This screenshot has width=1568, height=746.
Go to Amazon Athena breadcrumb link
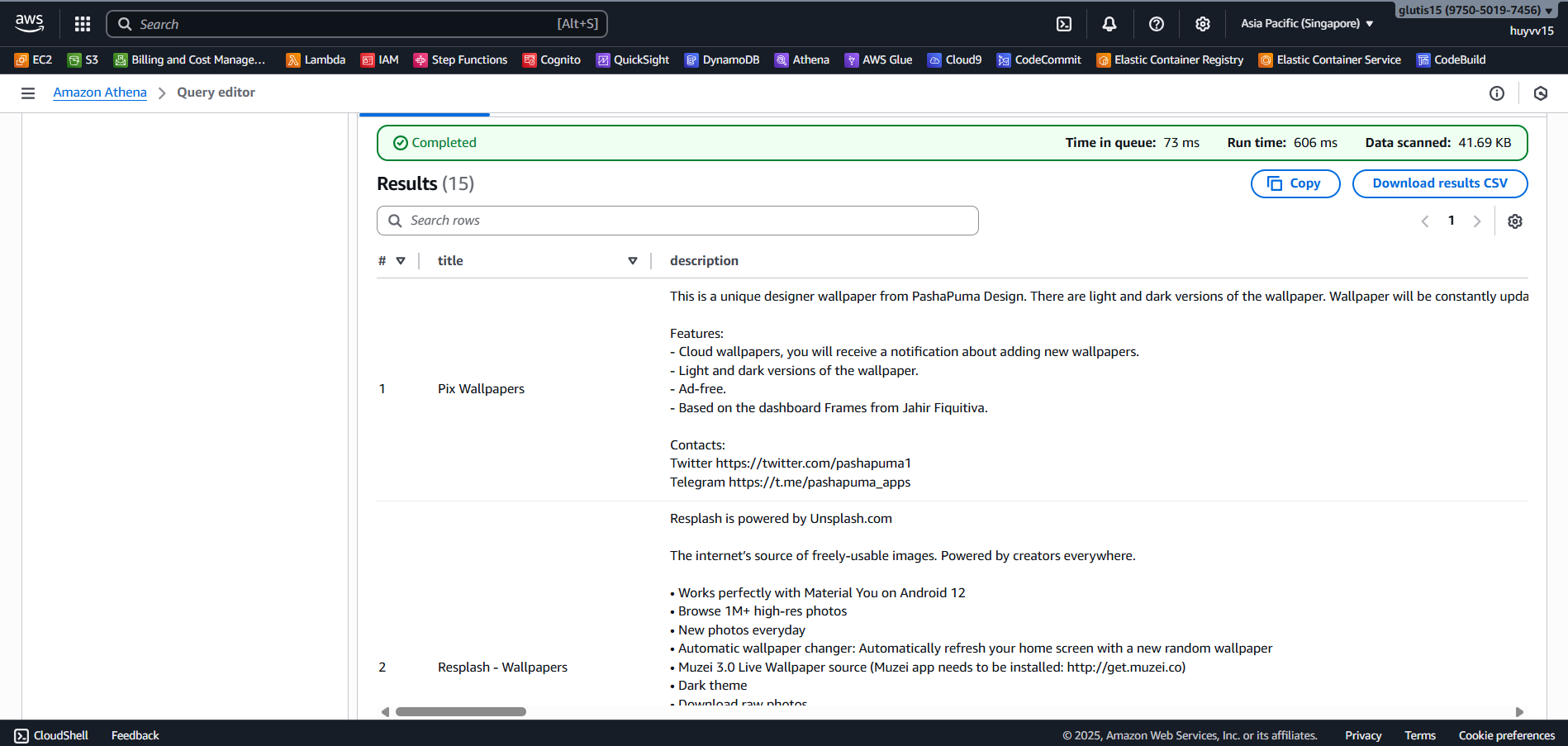pos(100,93)
